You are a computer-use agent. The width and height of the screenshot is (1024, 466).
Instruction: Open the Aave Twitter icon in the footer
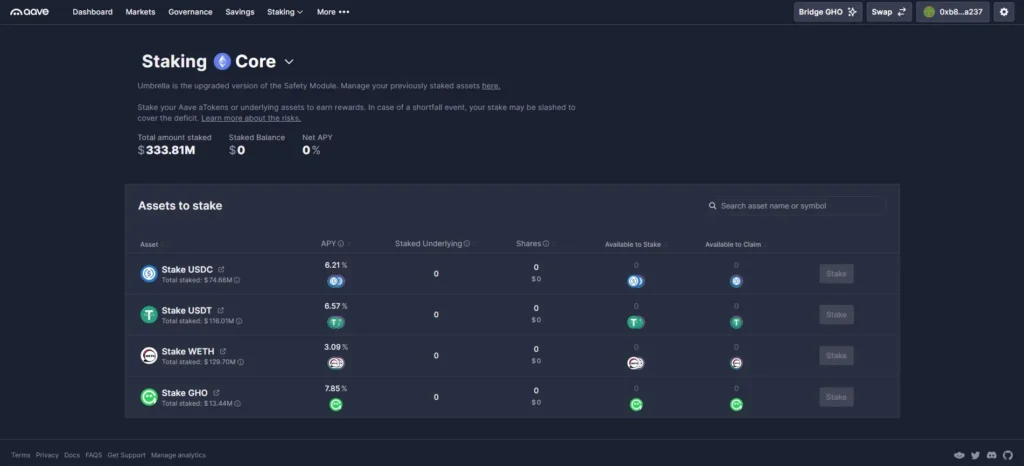click(x=976, y=455)
